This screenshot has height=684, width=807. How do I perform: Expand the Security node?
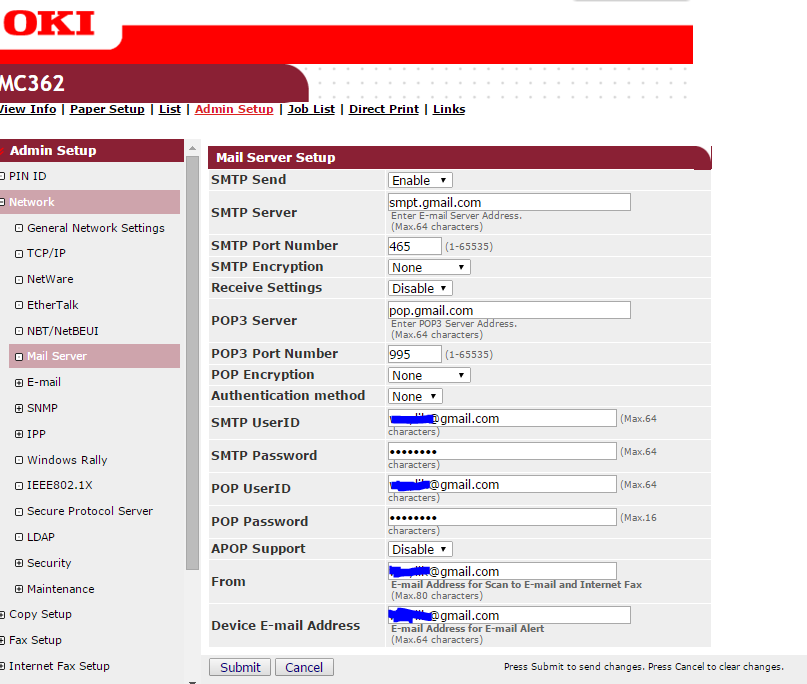pos(49,562)
